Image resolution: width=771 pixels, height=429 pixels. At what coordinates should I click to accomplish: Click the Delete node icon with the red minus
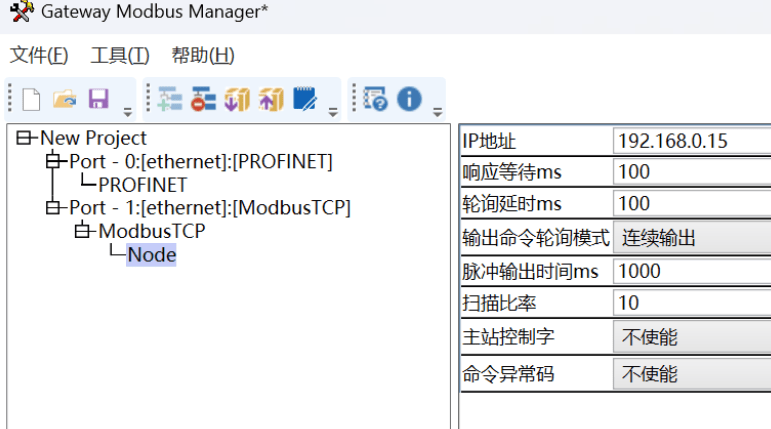click(204, 99)
